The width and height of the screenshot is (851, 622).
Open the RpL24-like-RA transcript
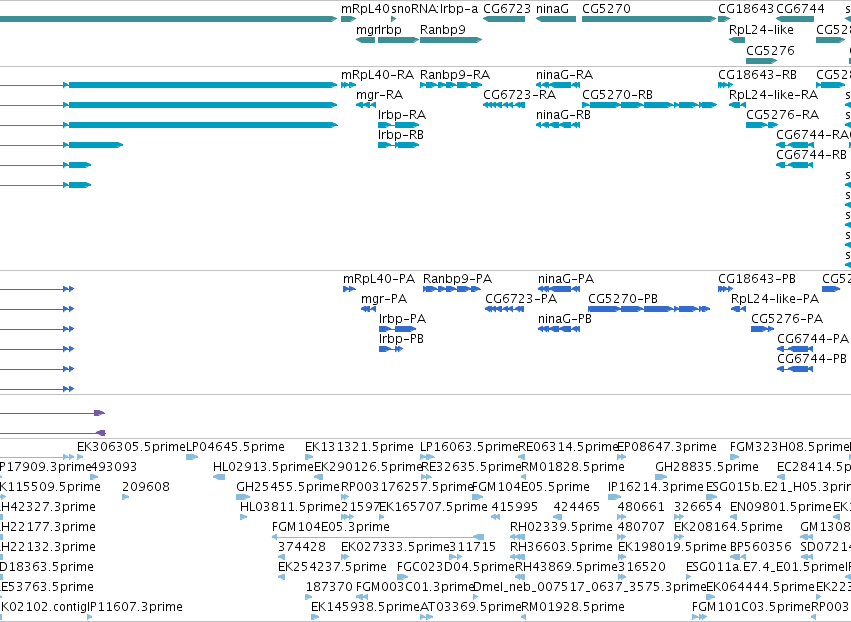click(737, 105)
